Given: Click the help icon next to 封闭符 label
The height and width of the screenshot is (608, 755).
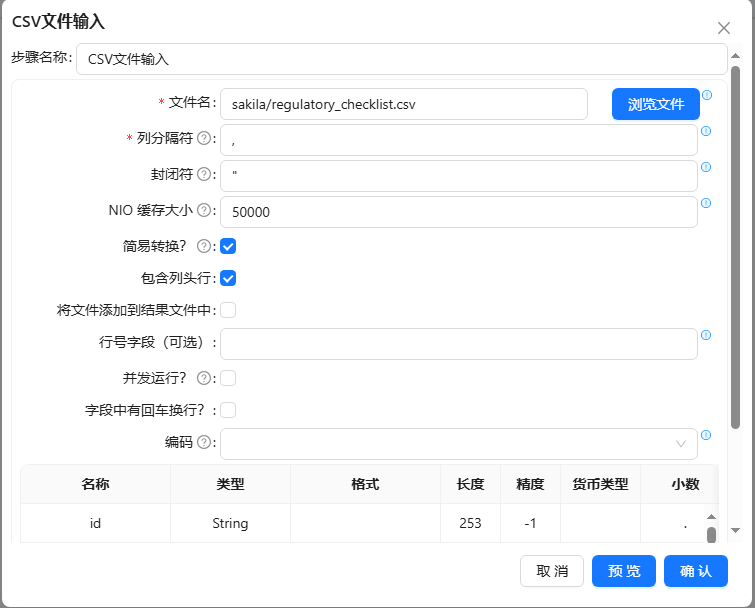Looking at the screenshot, I should [204, 175].
